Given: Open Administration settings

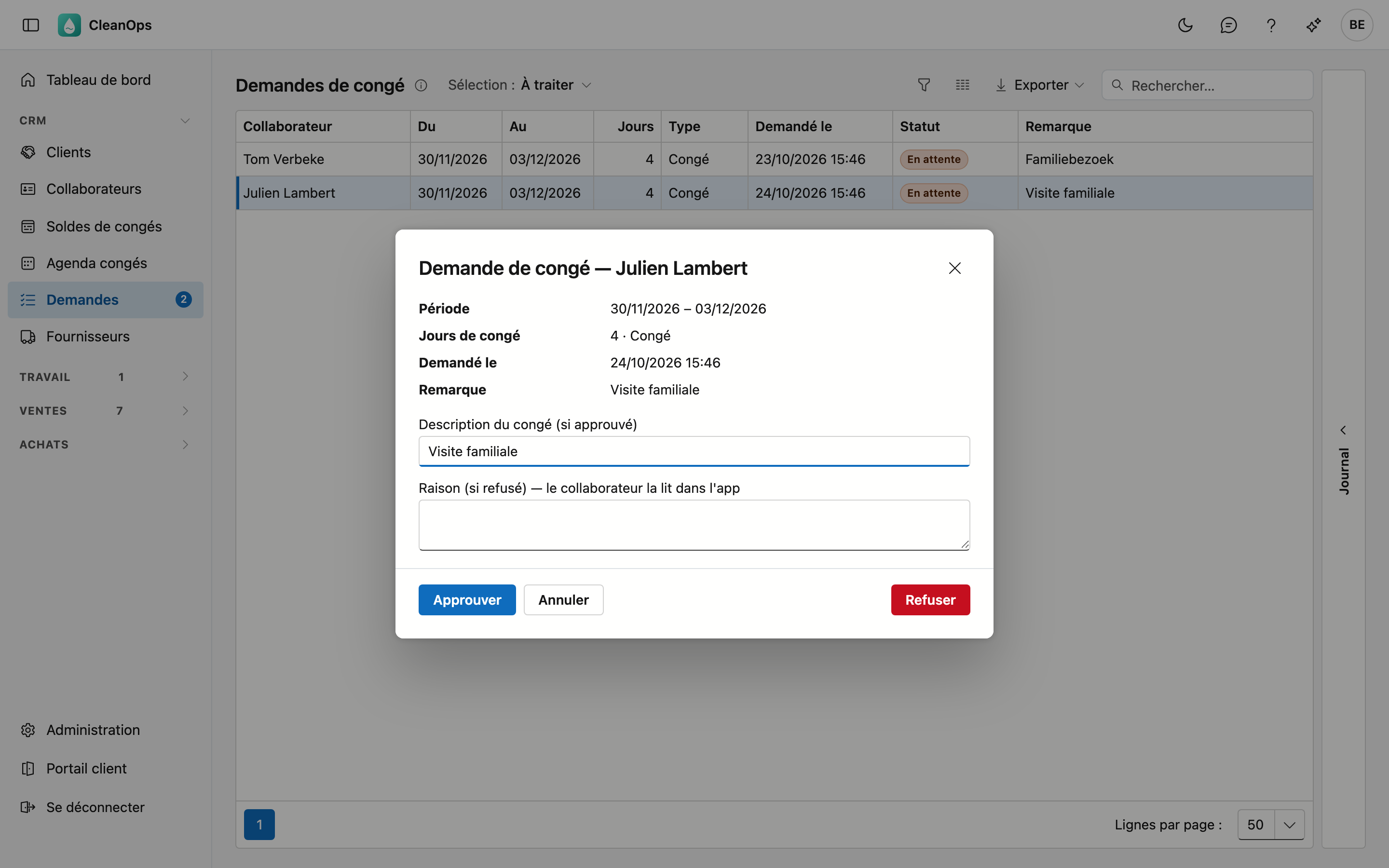Looking at the screenshot, I should [106, 730].
